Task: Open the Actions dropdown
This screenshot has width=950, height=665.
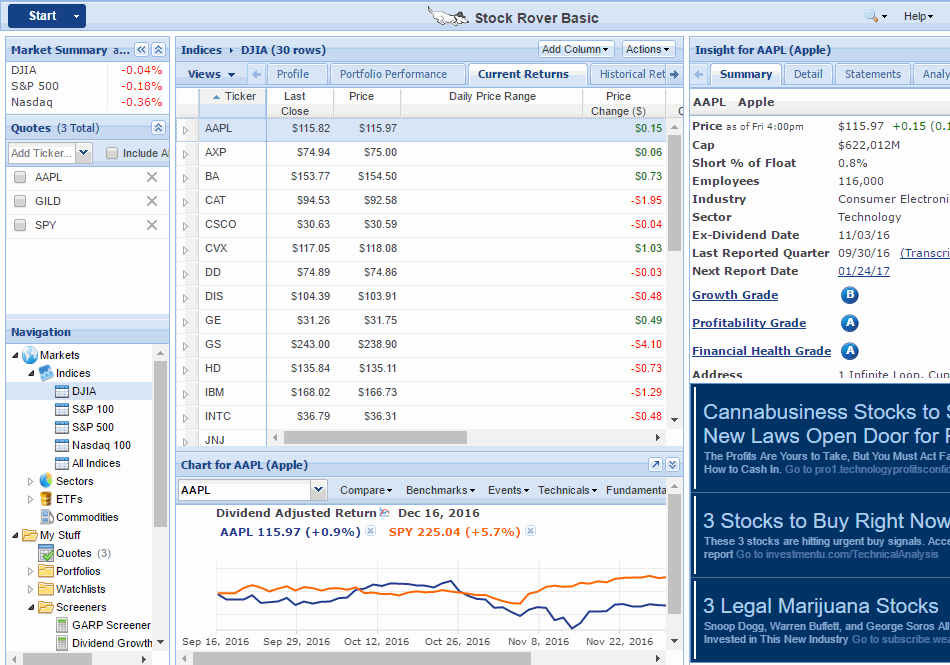Action: click(648, 49)
